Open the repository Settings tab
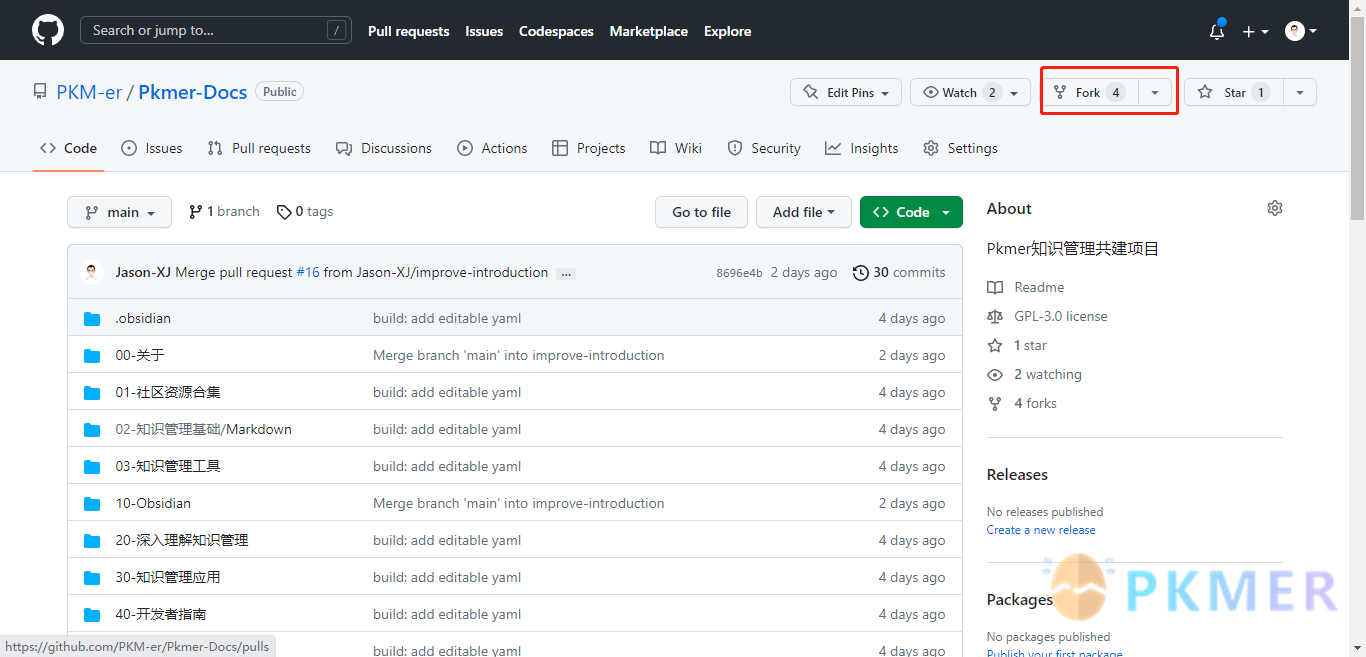The width and height of the screenshot is (1366, 657). point(961,148)
